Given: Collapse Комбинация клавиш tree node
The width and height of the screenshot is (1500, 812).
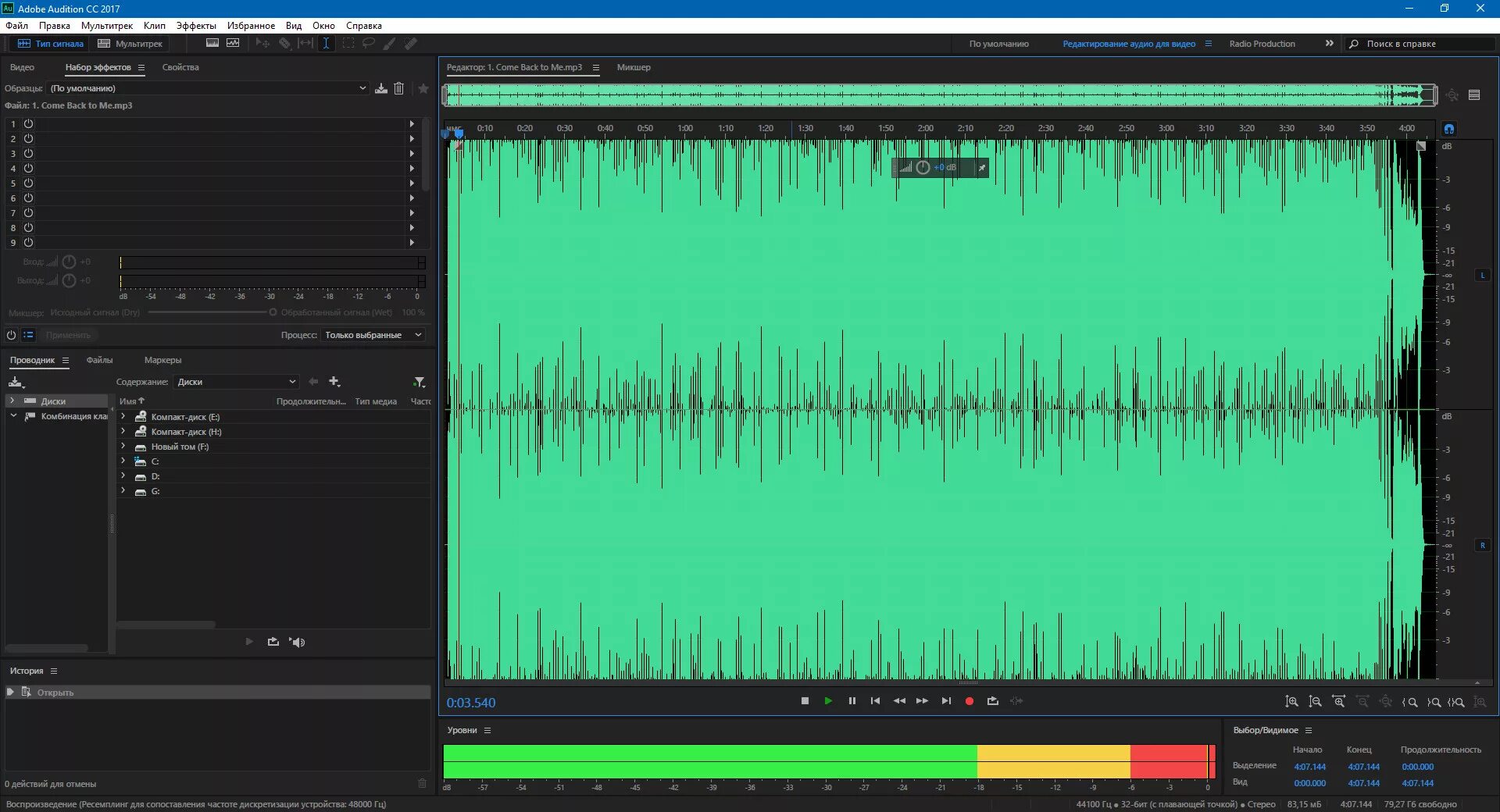Looking at the screenshot, I should [x=13, y=416].
